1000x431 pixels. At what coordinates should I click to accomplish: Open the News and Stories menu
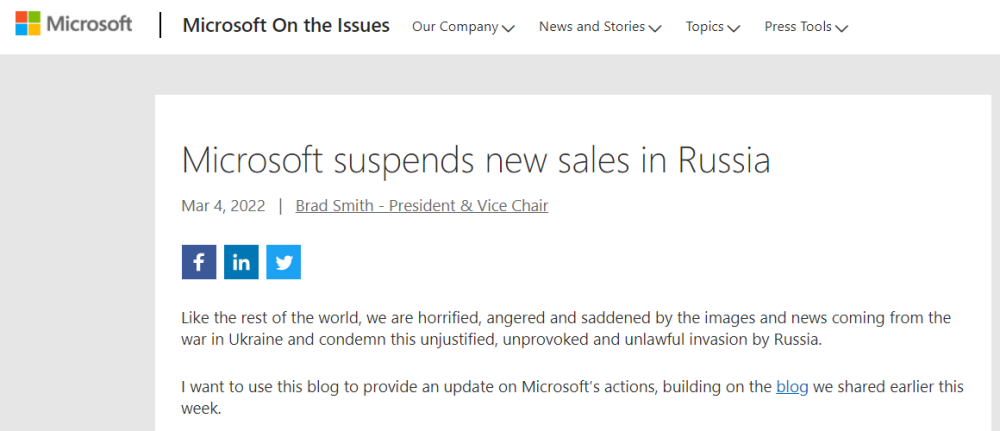[x=592, y=27]
